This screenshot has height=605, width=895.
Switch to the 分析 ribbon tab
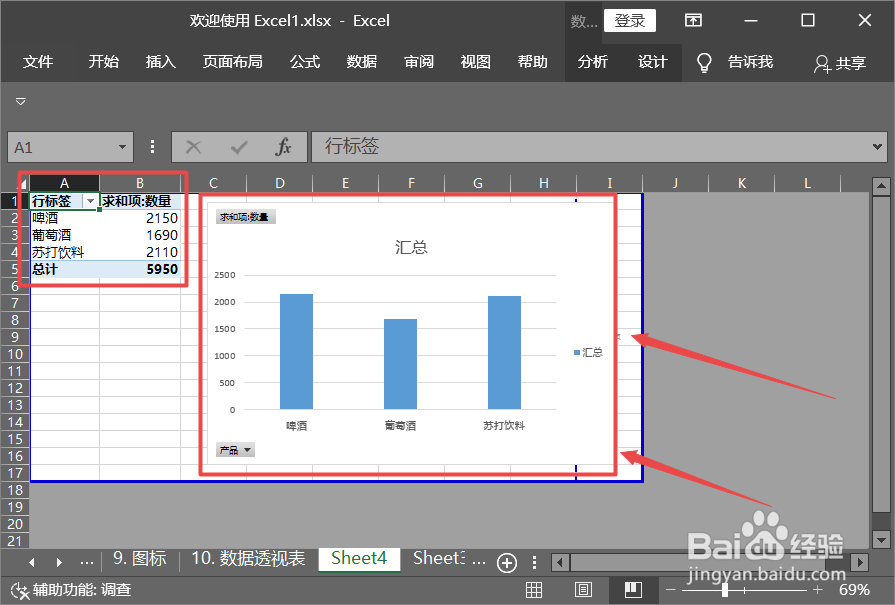(x=592, y=61)
